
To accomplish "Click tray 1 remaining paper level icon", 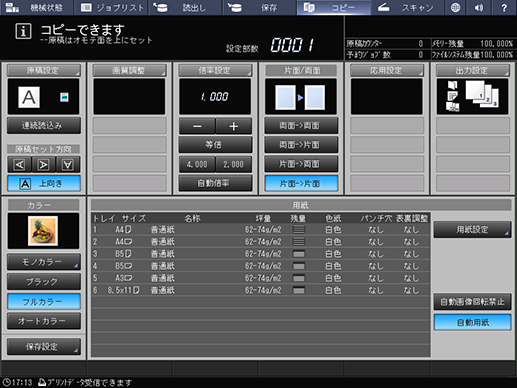I will [x=299, y=229].
